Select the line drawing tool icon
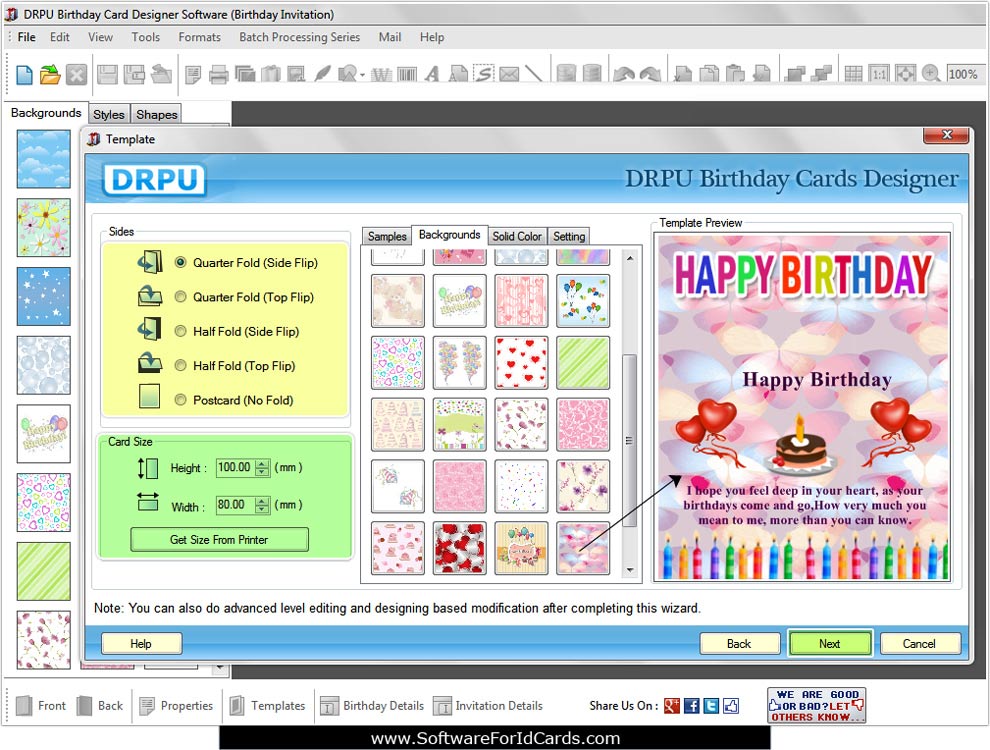The width and height of the screenshot is (990, 750). point(534,74)
